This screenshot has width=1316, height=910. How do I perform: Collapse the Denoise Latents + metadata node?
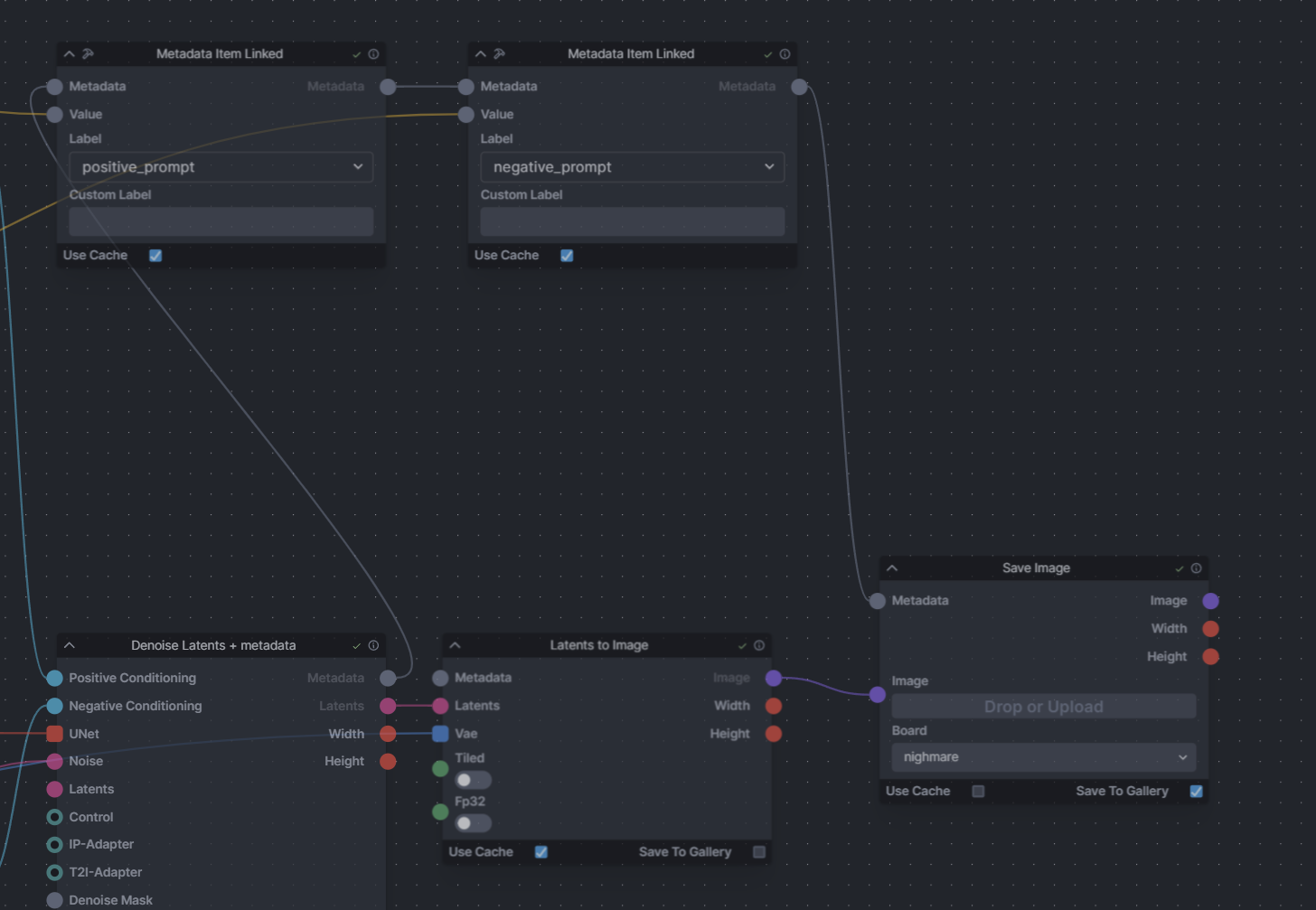(70, 646)
